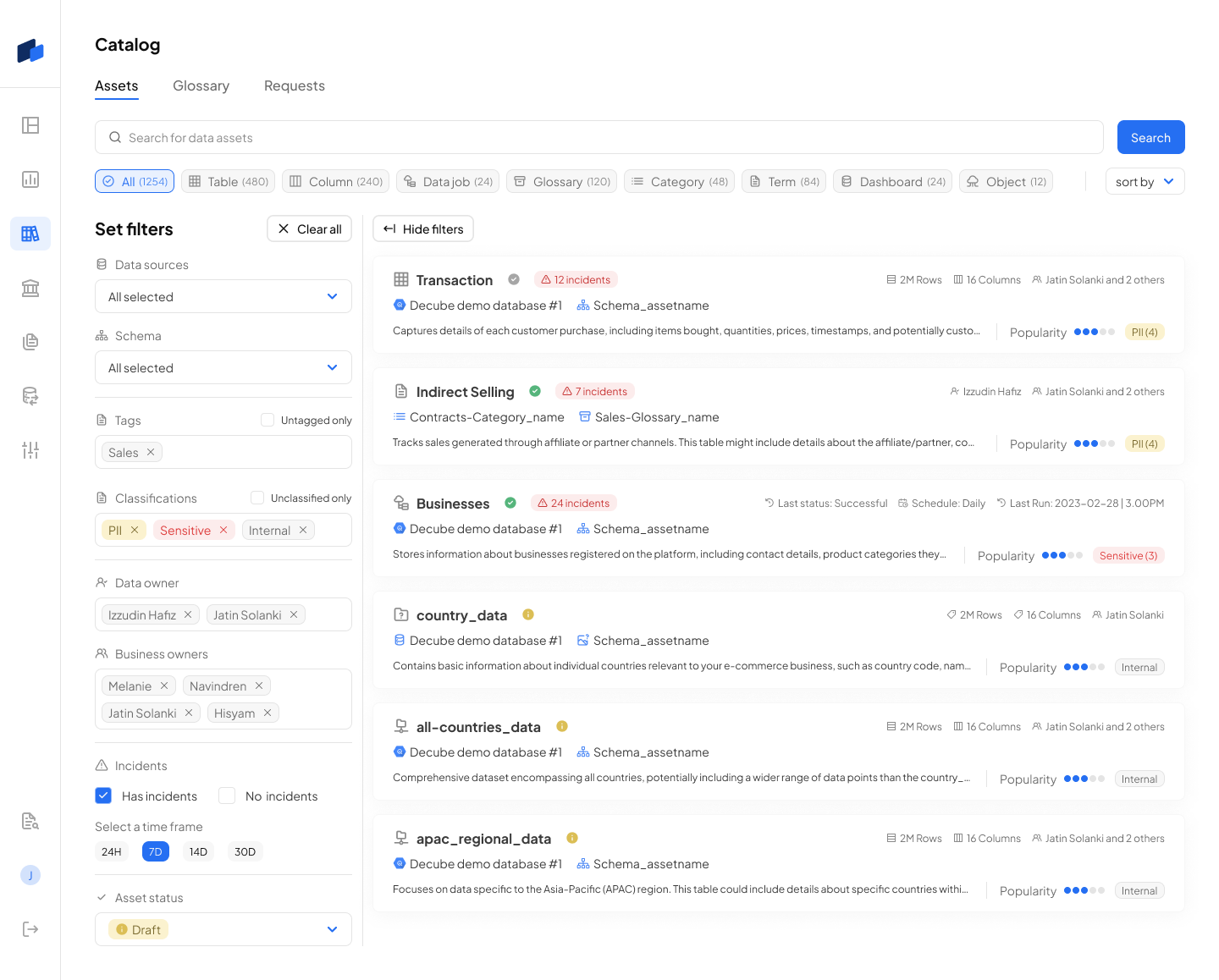Screen dimensions: 1219x980
Task: Remove Jatin Solanki from data owners
Action: click(x=294, y=614)
